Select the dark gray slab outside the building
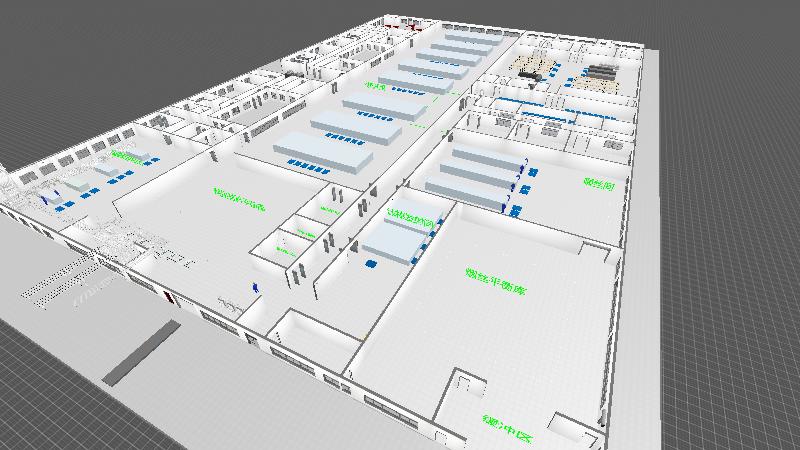This screenshot has width=800, height=450. (x=140, y=352)
